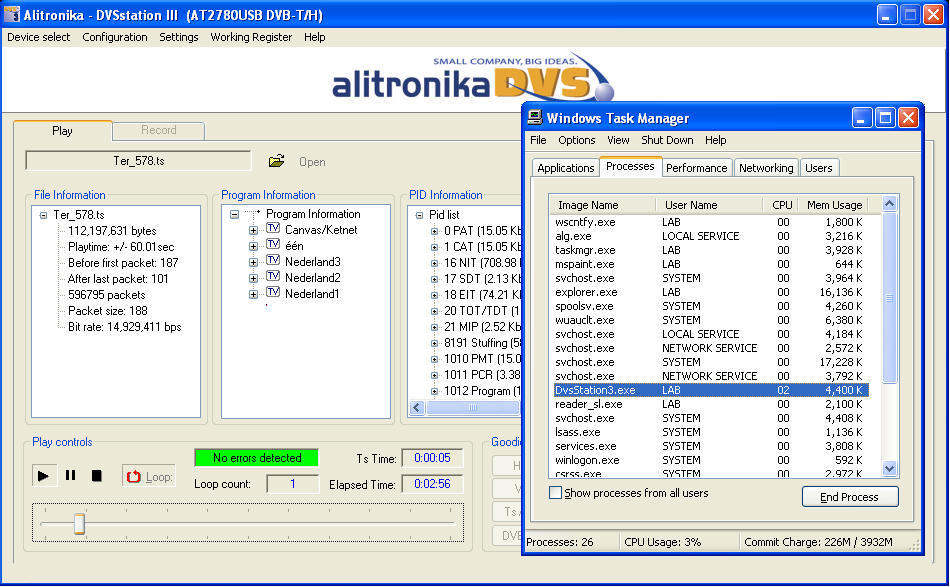The width and height of the screenshot is (950, 587).
Task: Switch to the Applications tab
Action: (566, 168)
